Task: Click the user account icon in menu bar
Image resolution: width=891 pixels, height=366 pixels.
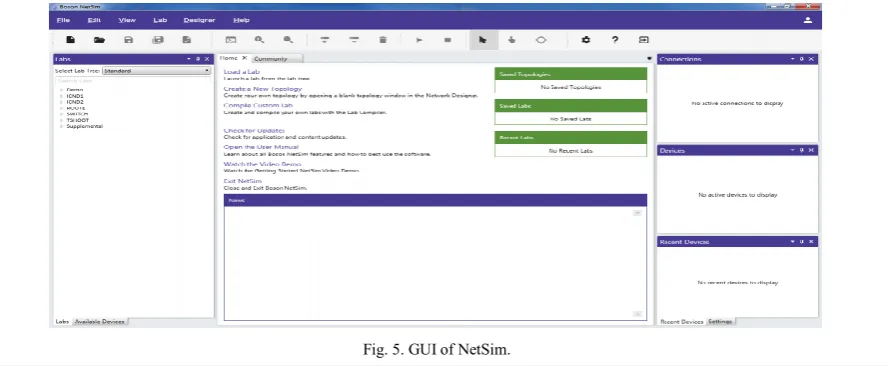Action: [807, 20]
